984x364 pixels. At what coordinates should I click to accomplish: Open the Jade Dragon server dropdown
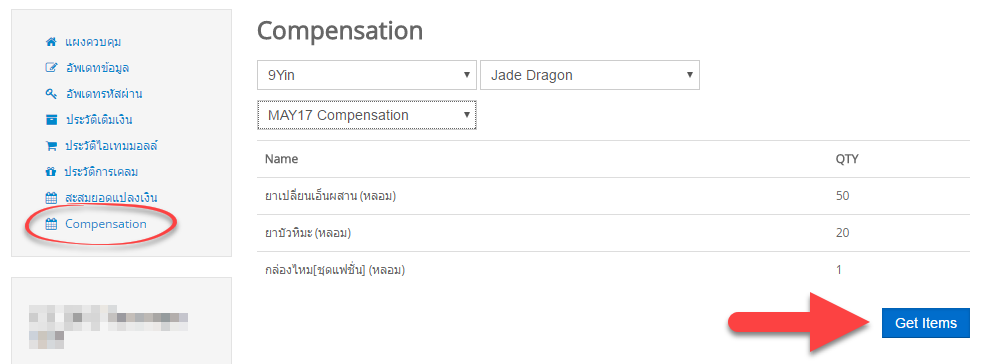589,75
